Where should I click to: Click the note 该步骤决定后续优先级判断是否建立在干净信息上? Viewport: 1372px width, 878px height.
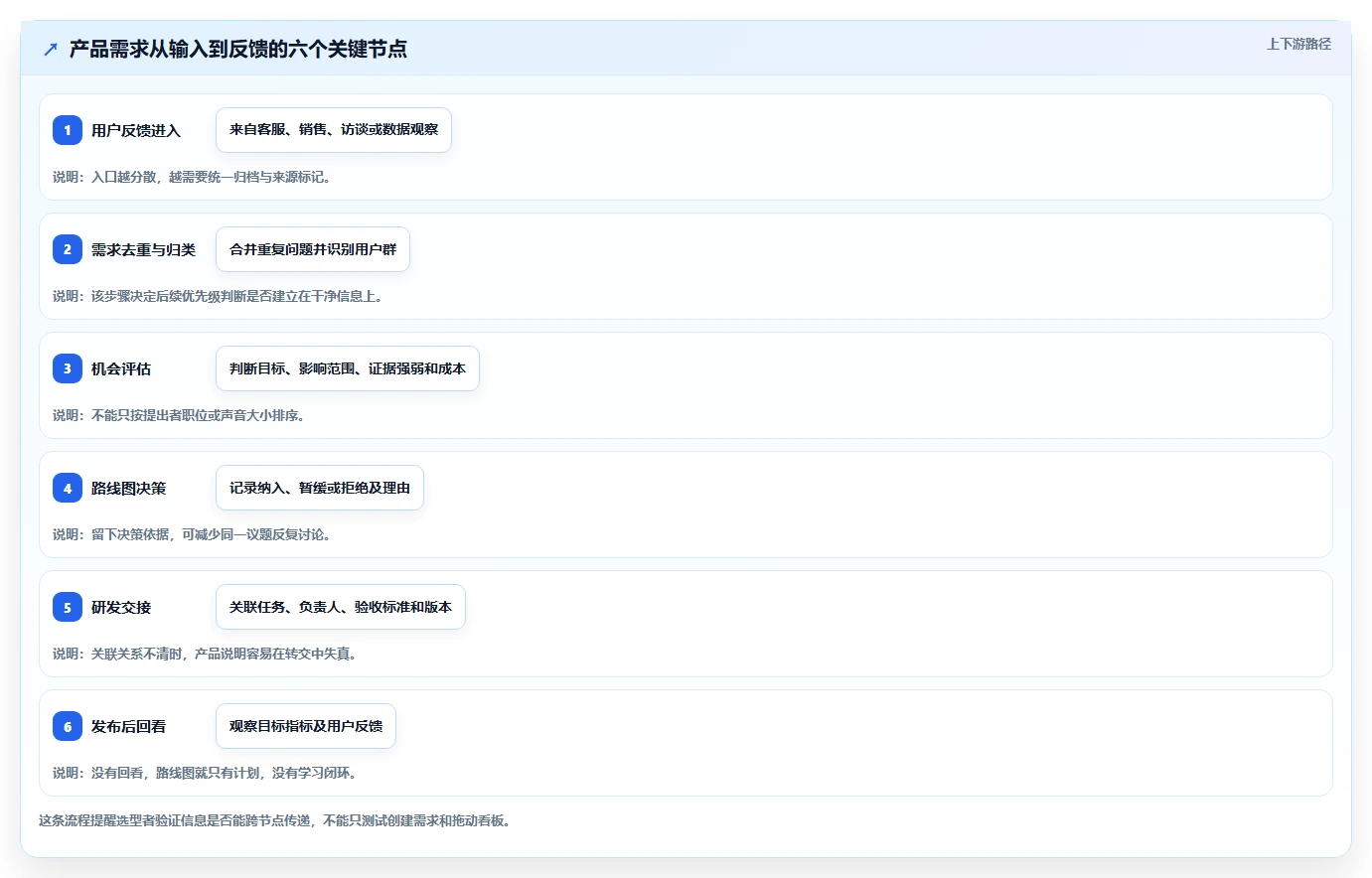coord(218,296)
